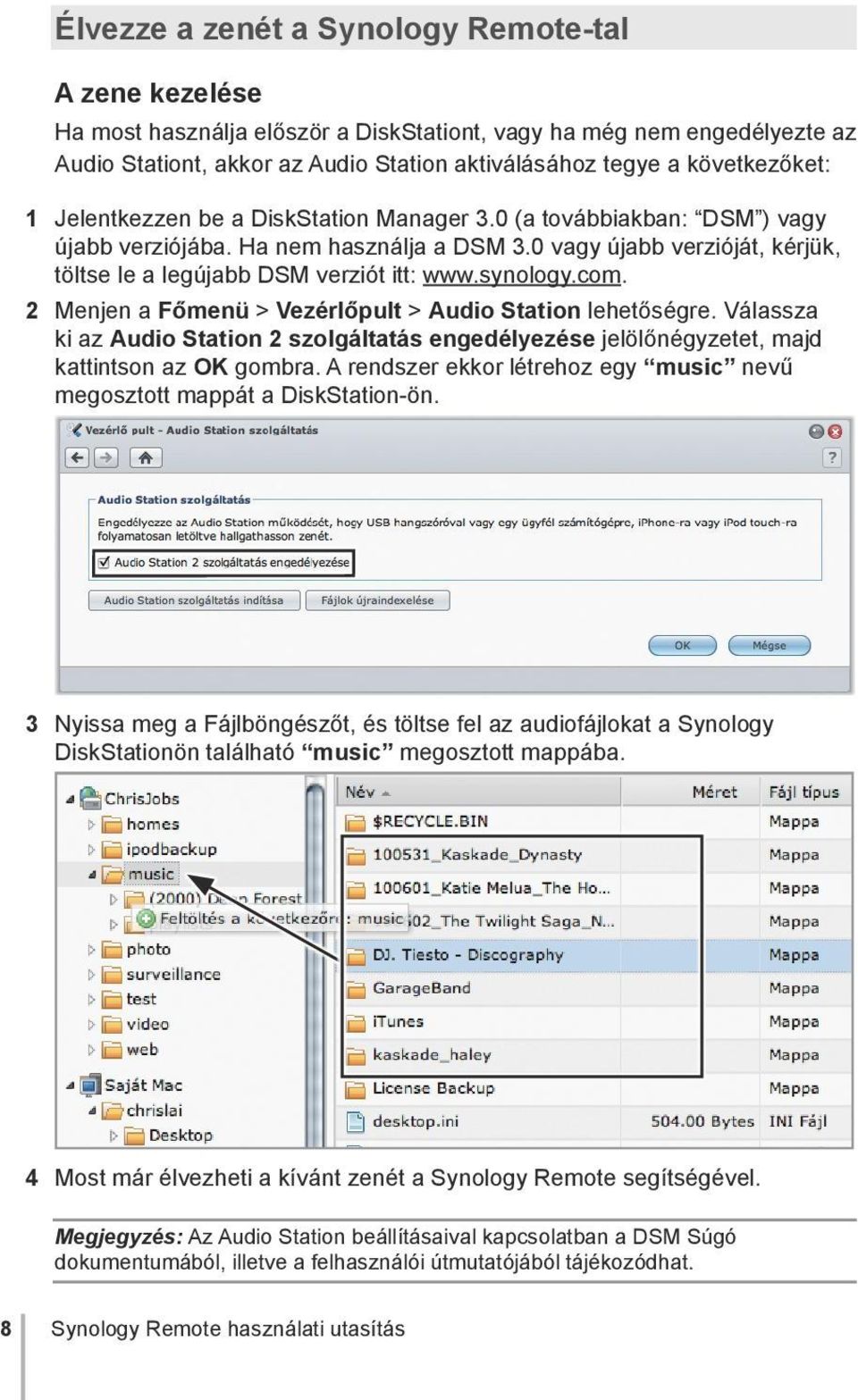Click the web folder icon

(x=112, y=1049)
